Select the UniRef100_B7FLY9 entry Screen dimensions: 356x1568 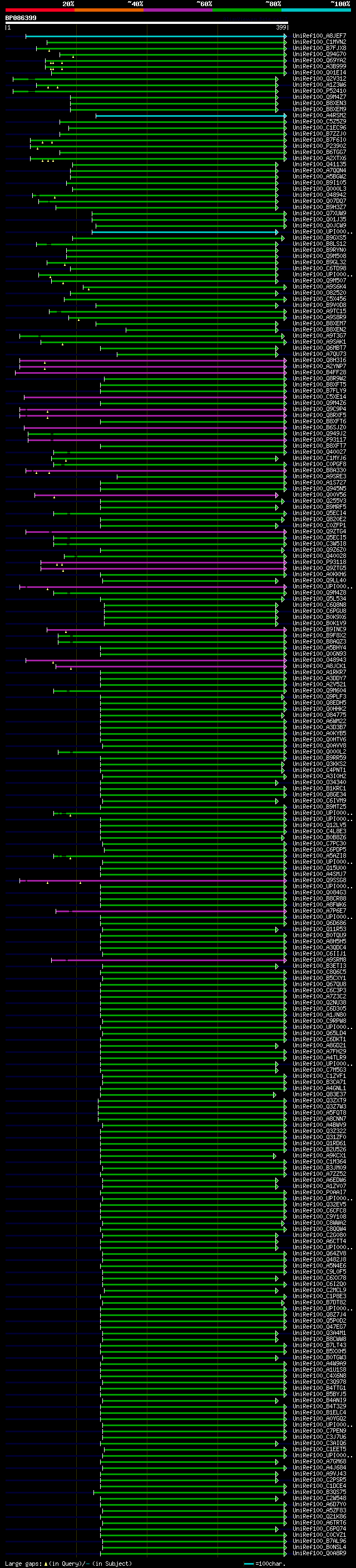pos(319,391)
